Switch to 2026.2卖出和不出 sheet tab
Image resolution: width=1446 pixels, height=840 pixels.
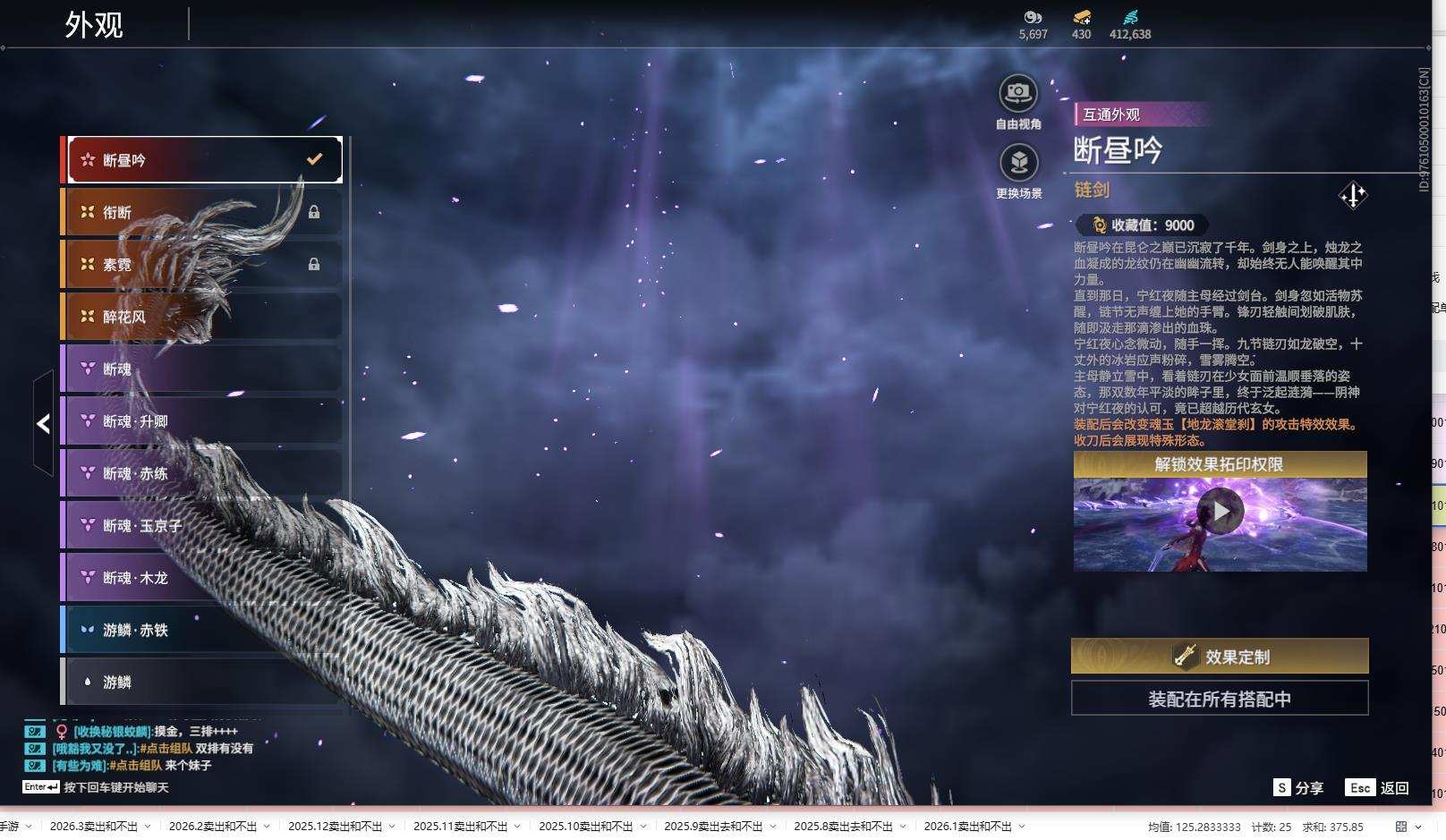click(x=213, y=827)
